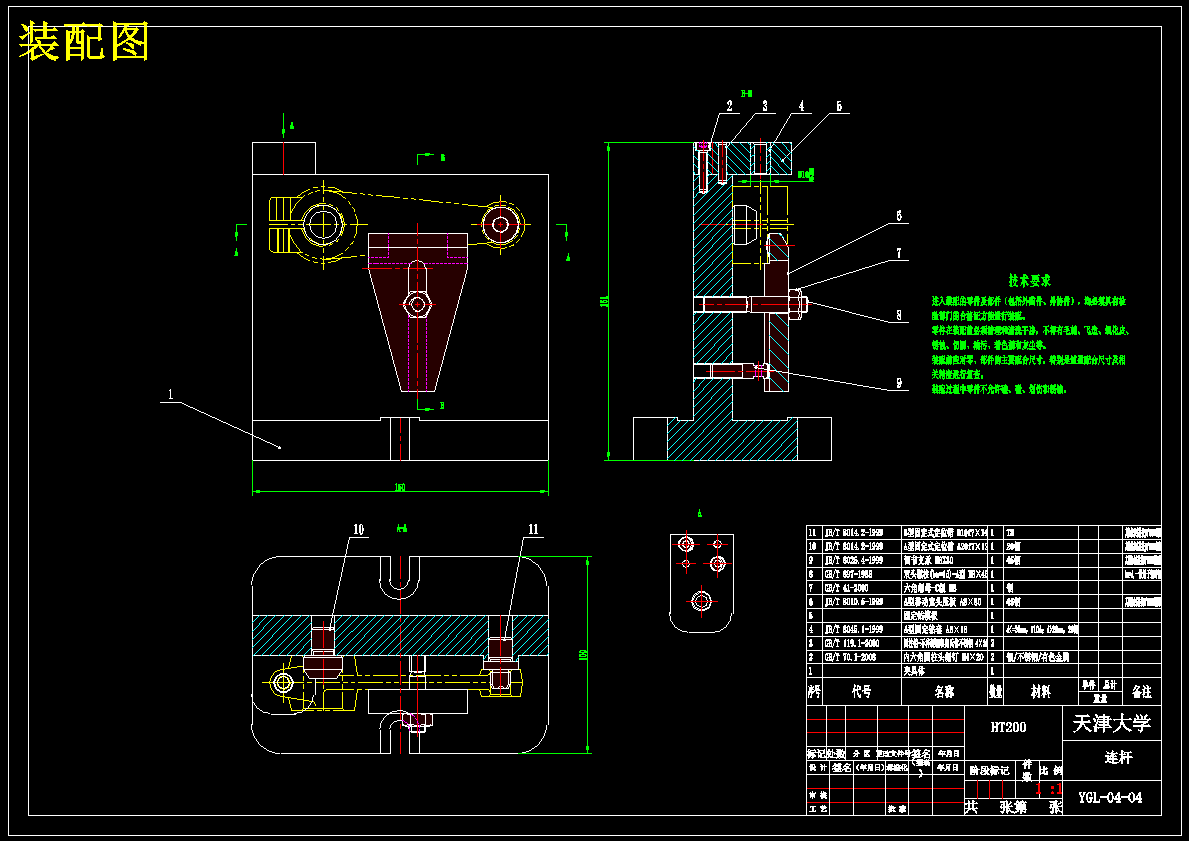The width and height of the screenshot is (1189, 841).
Task: Click part balloon number 8 label
Action: [899, 315]
